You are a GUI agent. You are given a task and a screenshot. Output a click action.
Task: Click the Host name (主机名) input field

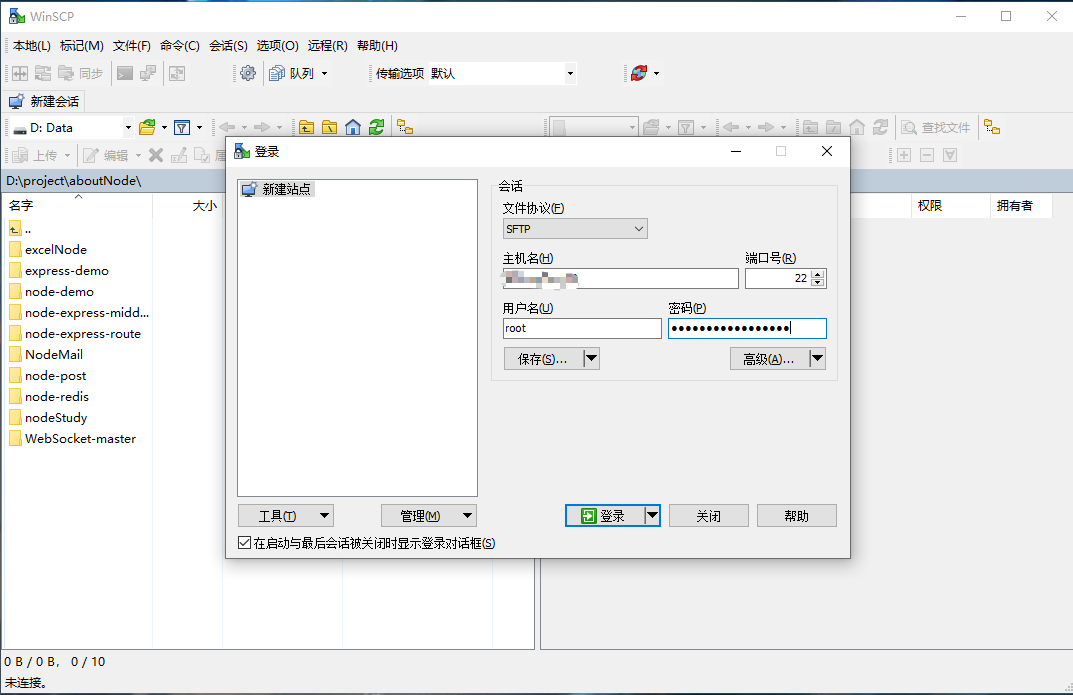621,278
